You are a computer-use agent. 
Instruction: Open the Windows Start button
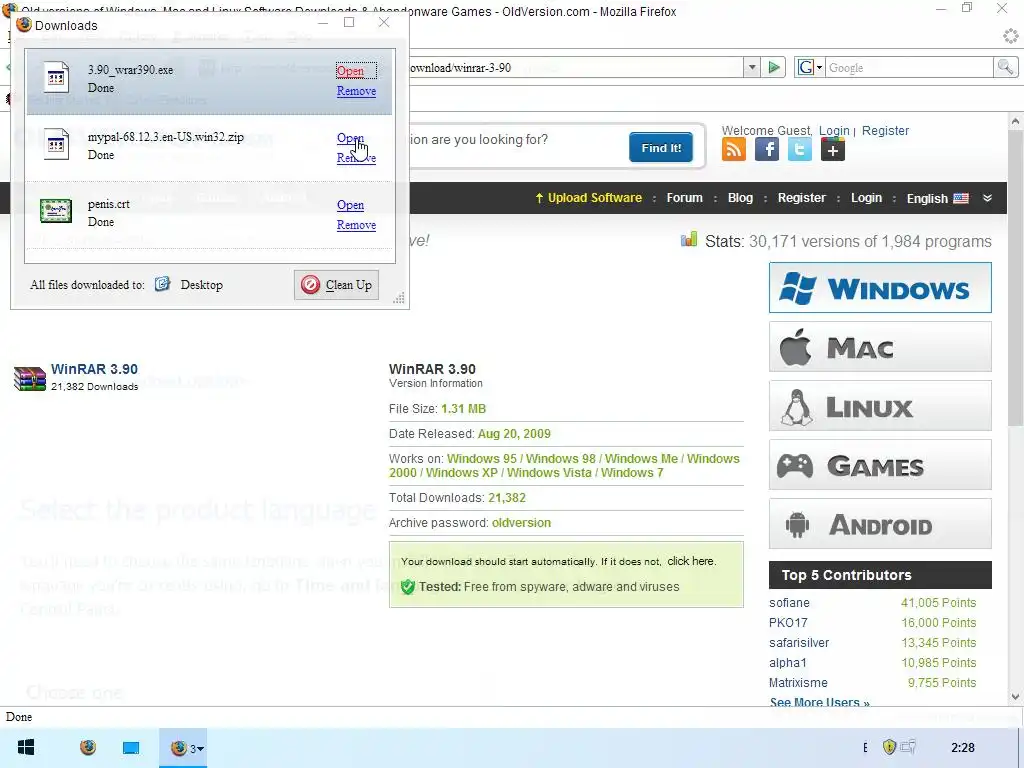[x=26, y=747]
